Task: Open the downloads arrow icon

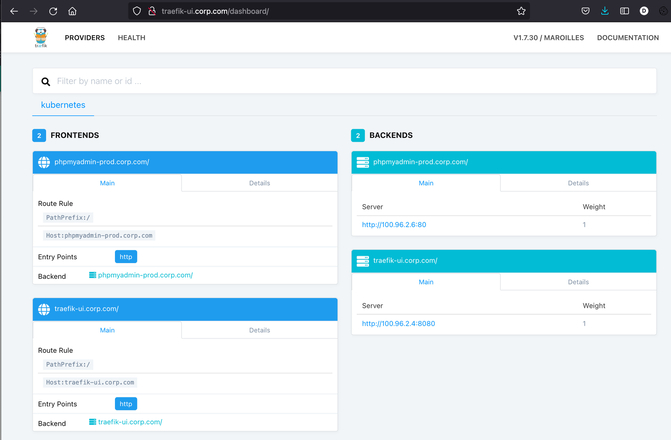Action: (x=605, y=11)
